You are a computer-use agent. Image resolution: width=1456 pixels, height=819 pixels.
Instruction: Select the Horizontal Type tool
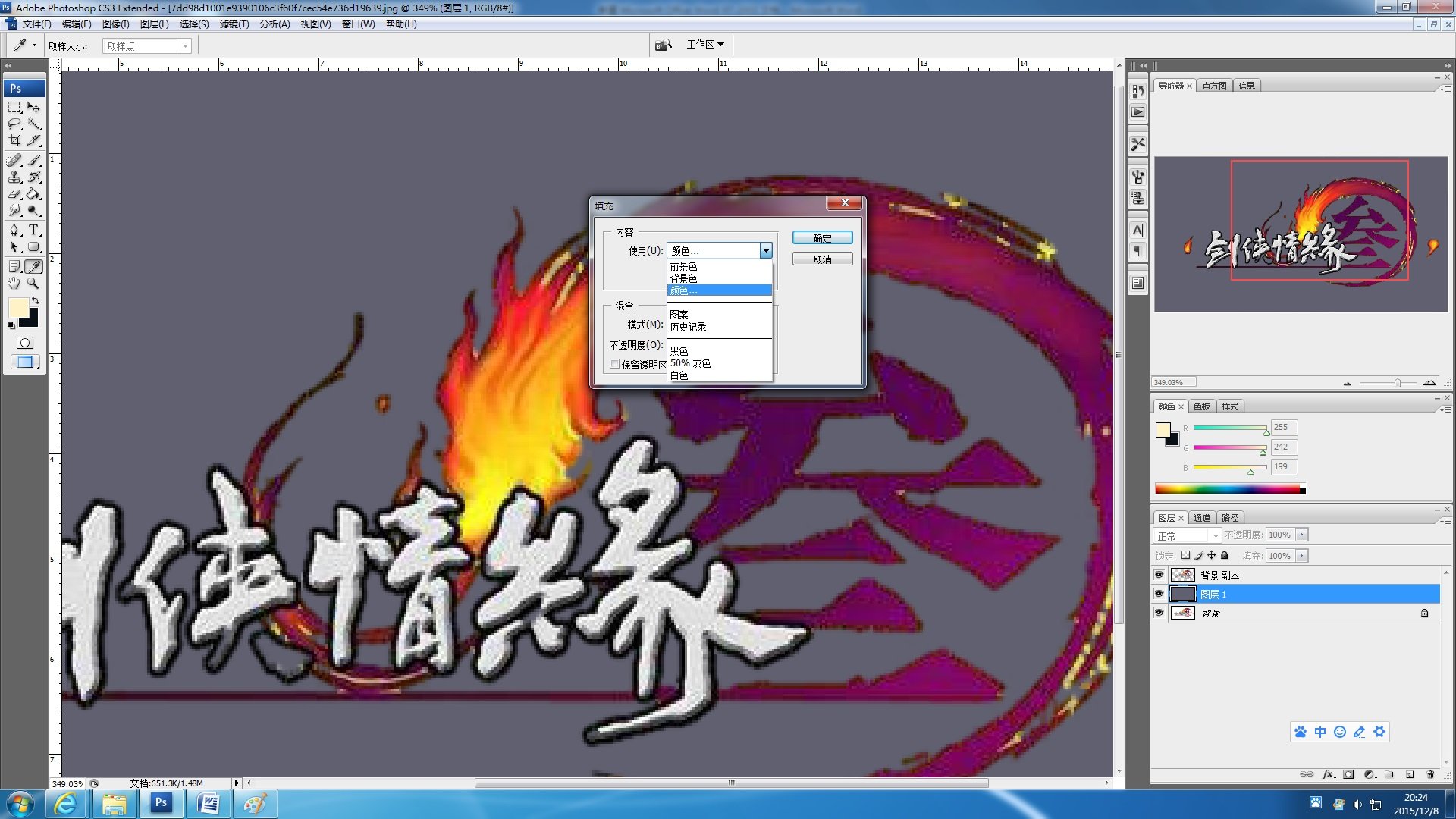33,230
